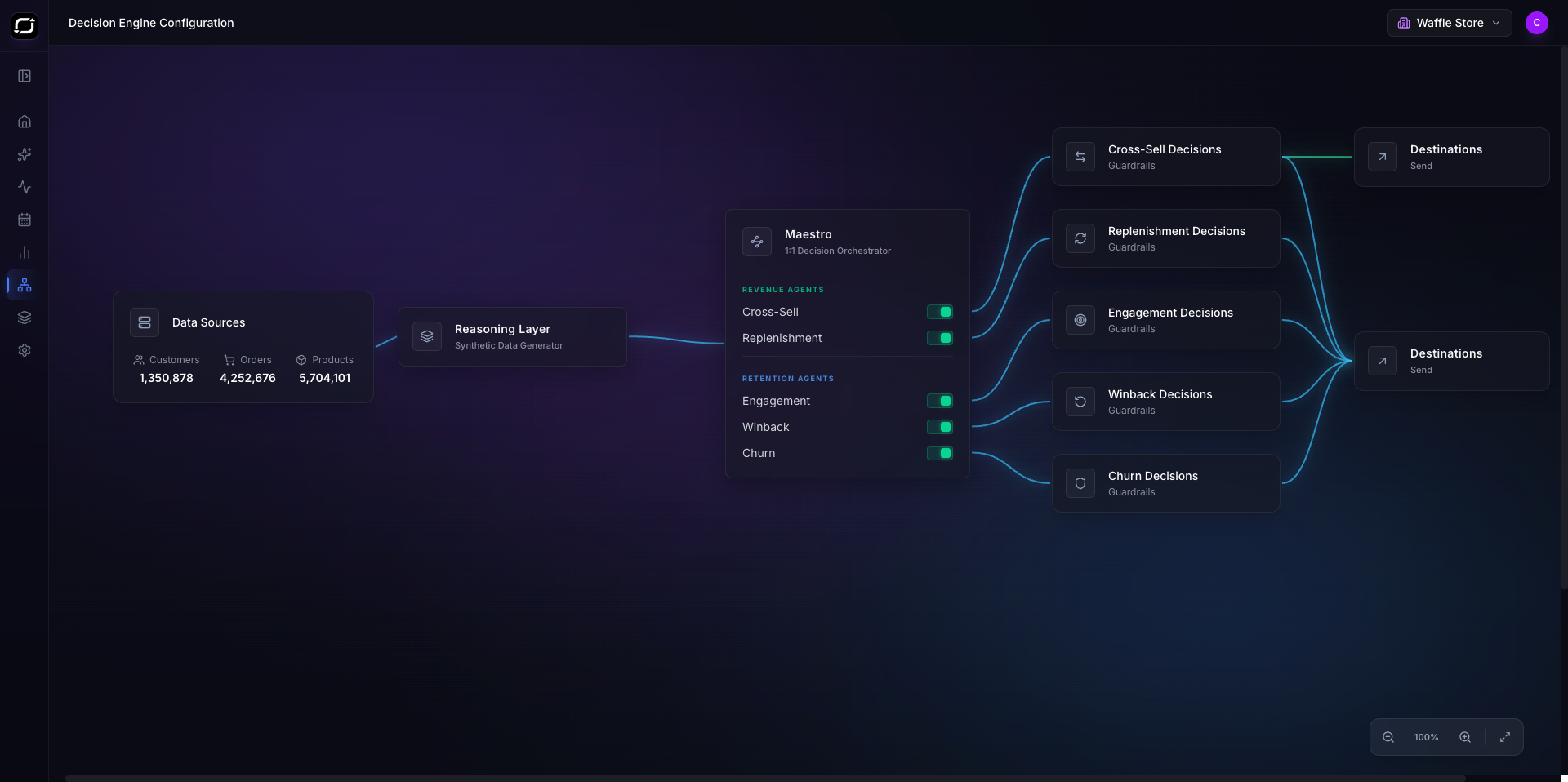Switch off the Engagement agent toggle
Image resolution: width=1568 pixels, height=782 pixels.
coord(939,401)
